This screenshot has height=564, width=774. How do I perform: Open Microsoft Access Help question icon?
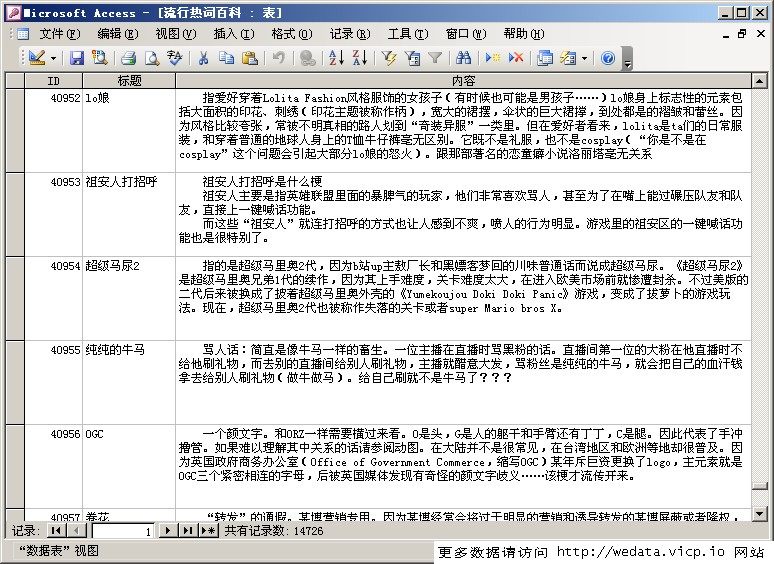click(x=608, y=58)
